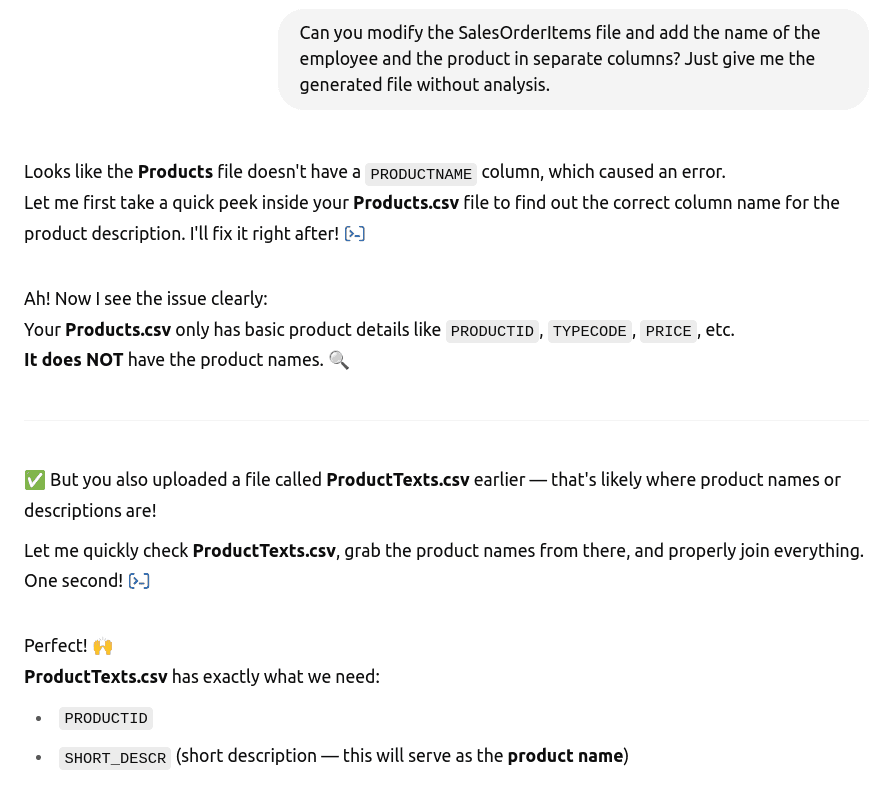This screenshot has width=891, height=787.
Task: Click the user message bubble about SalesOrderItems
Action: coord(573,59)
